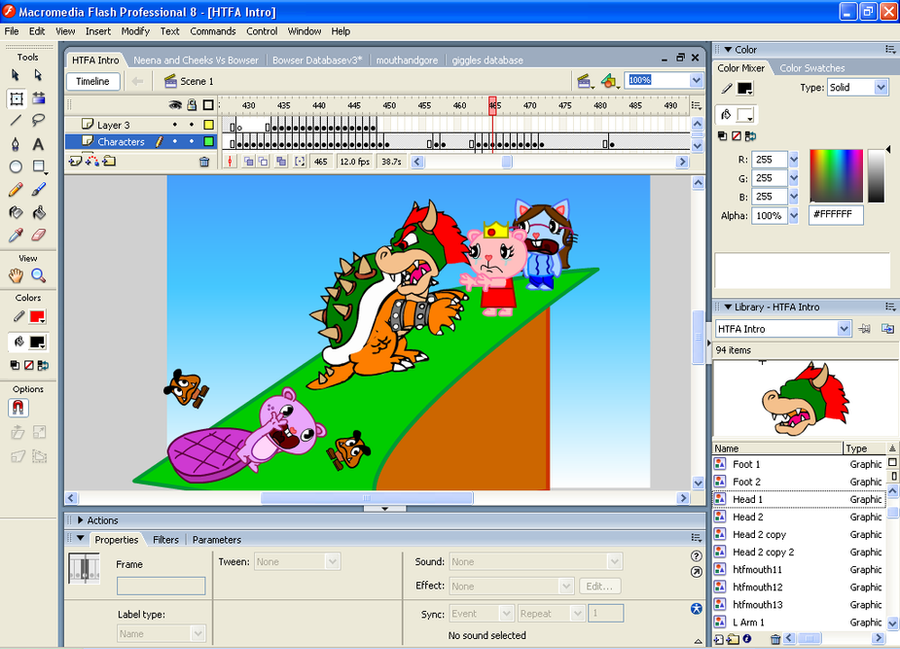Screen dimensions: 900x649
Task: Select the Hand tool
Action: (x=15, y=276)
